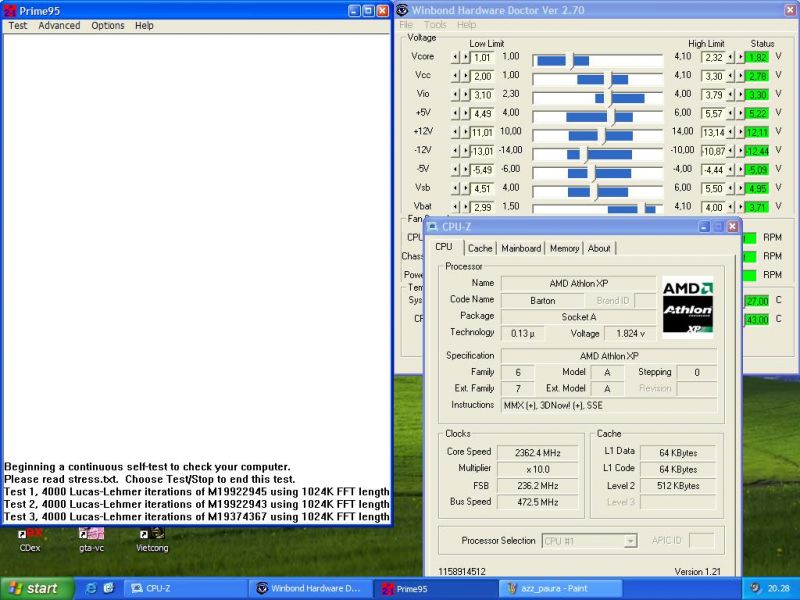This screenshot has width=800, height=600.
Task: Activate the Winbond Hardware Doctor taskbar button
Action: pyautogui.click(x=310, y=588)
